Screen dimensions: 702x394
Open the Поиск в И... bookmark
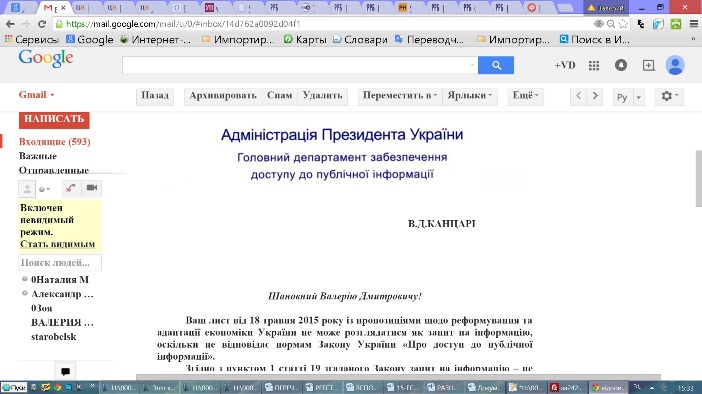(x=595, y=40)
